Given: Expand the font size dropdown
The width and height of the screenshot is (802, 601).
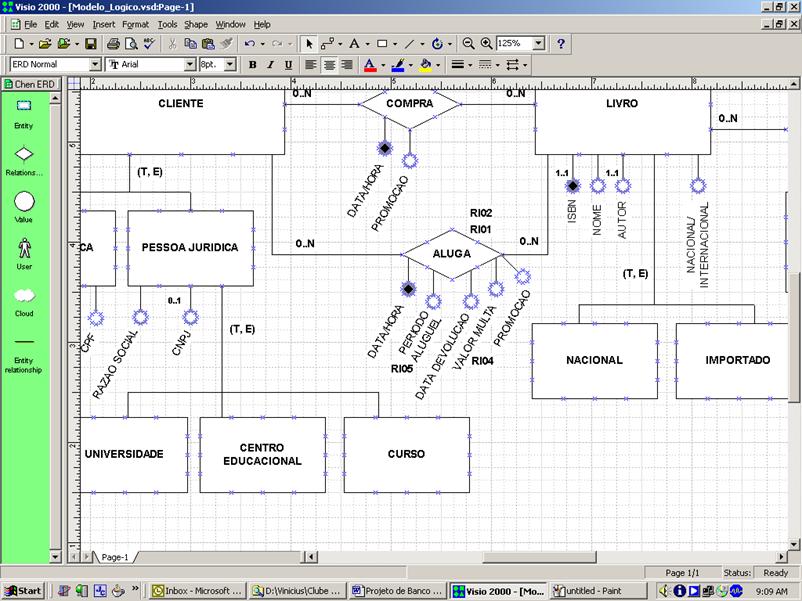Looking at the screenshot, I should click(x=230, y=64).
